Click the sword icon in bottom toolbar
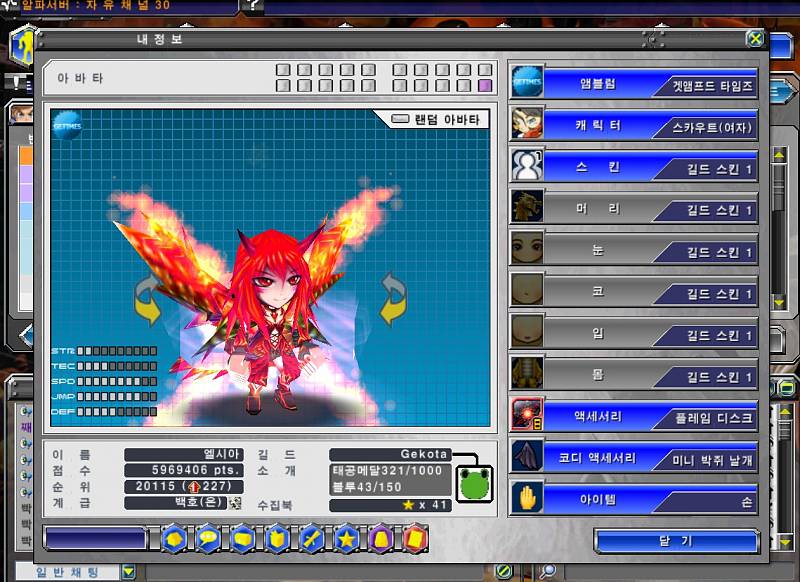 (x=311, y=539)
